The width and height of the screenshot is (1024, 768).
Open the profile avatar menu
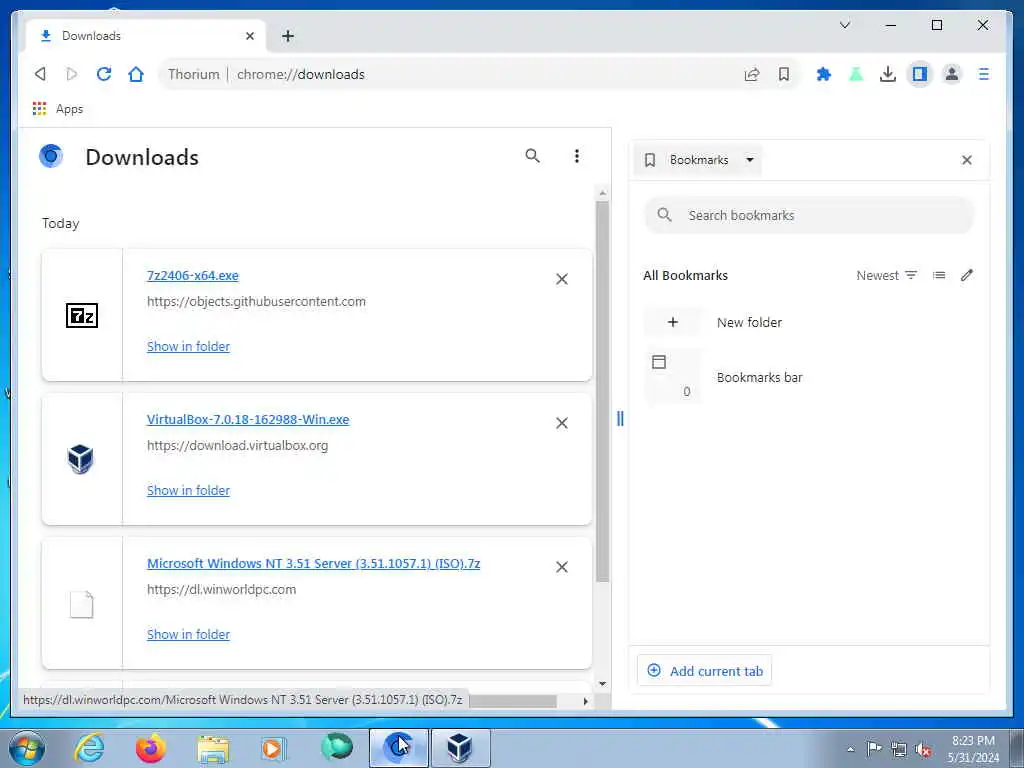tap(952, 74)
